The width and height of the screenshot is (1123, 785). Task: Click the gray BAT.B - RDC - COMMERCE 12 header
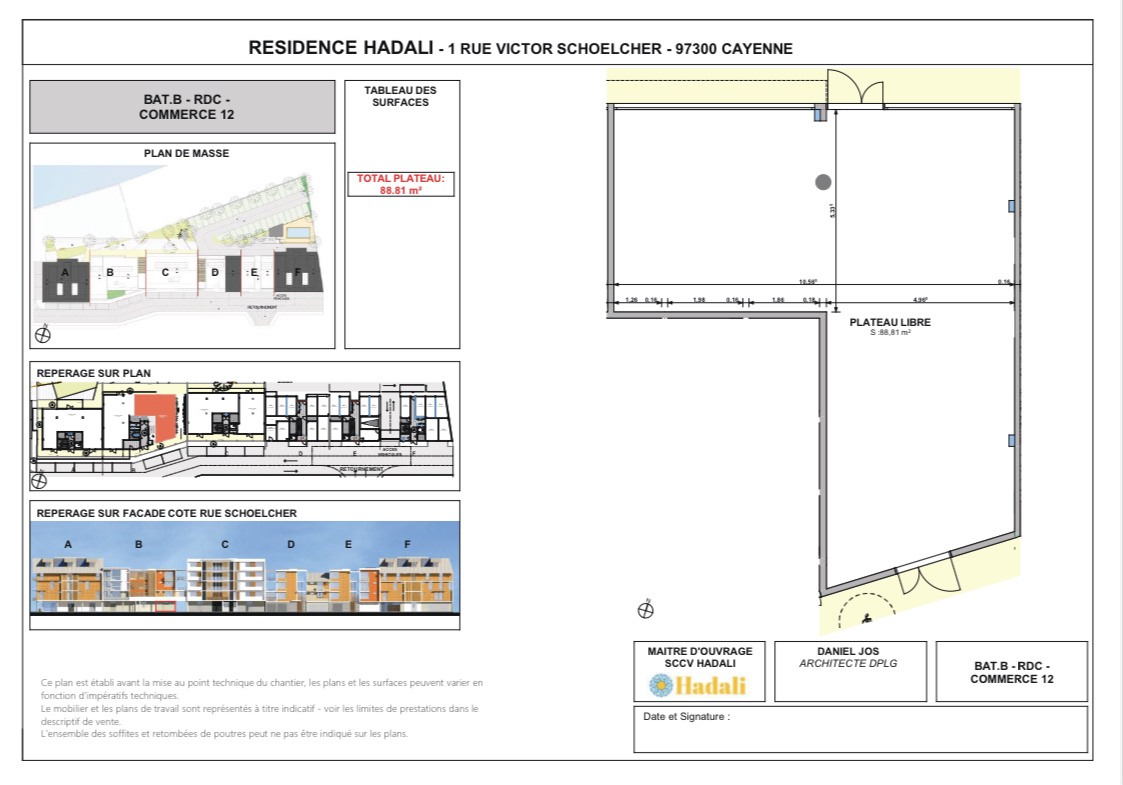182,107
